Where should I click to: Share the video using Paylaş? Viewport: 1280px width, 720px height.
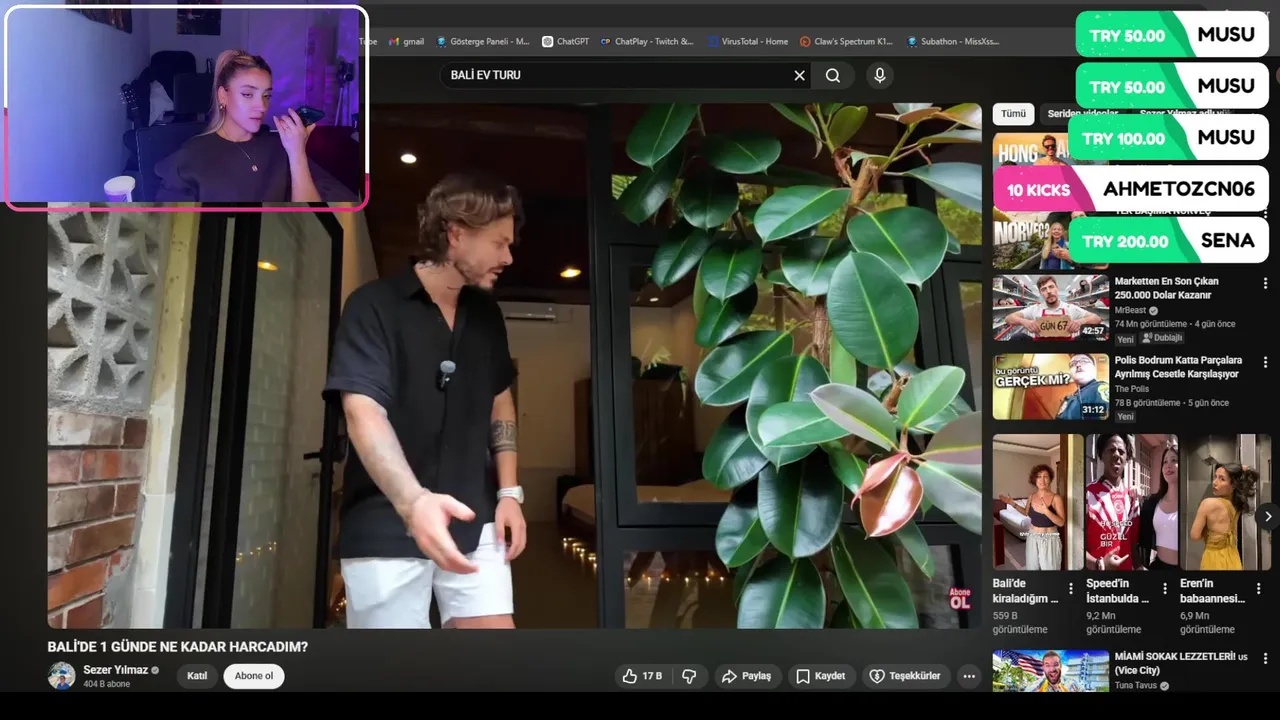(x=746, y=676)
